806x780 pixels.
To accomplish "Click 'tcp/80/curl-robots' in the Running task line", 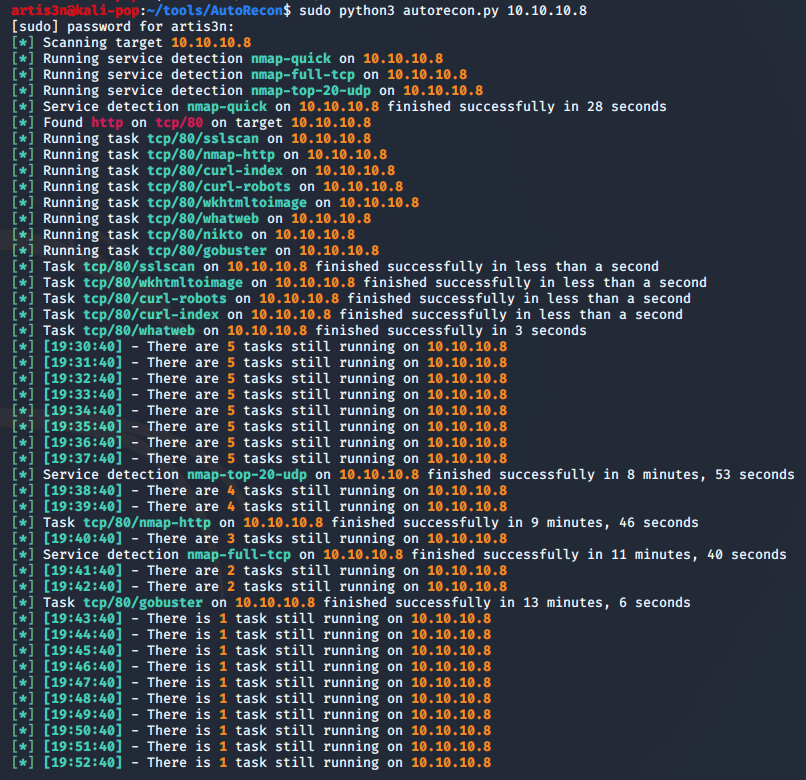I will [x=219, y=186].
